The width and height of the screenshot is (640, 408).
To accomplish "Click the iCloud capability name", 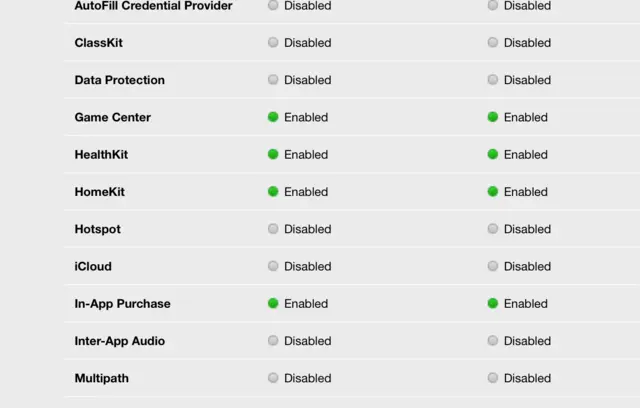I will (x=93, y=266).
